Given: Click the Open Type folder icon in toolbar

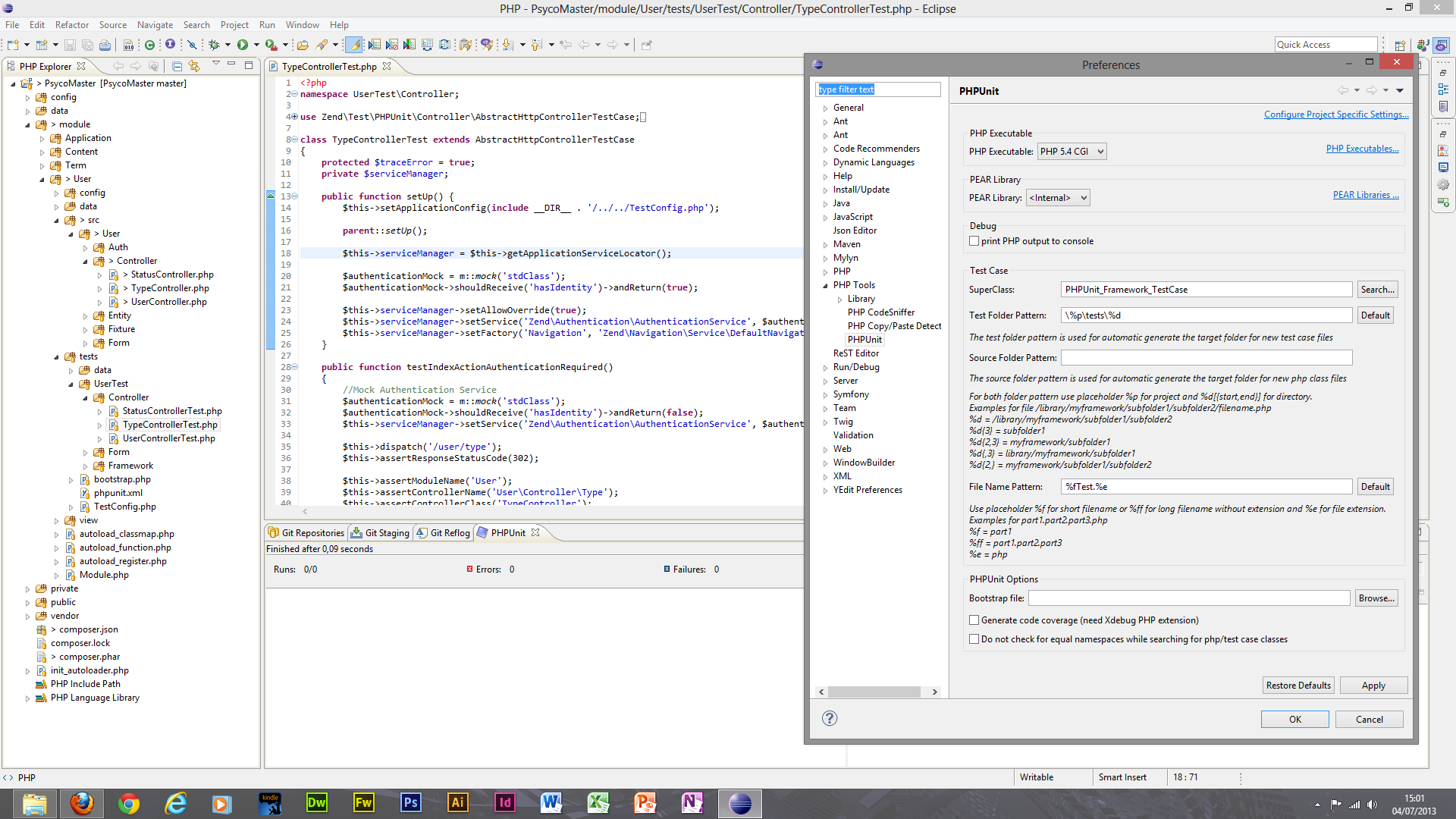Looking at the screenshot, I should (303, 45).
